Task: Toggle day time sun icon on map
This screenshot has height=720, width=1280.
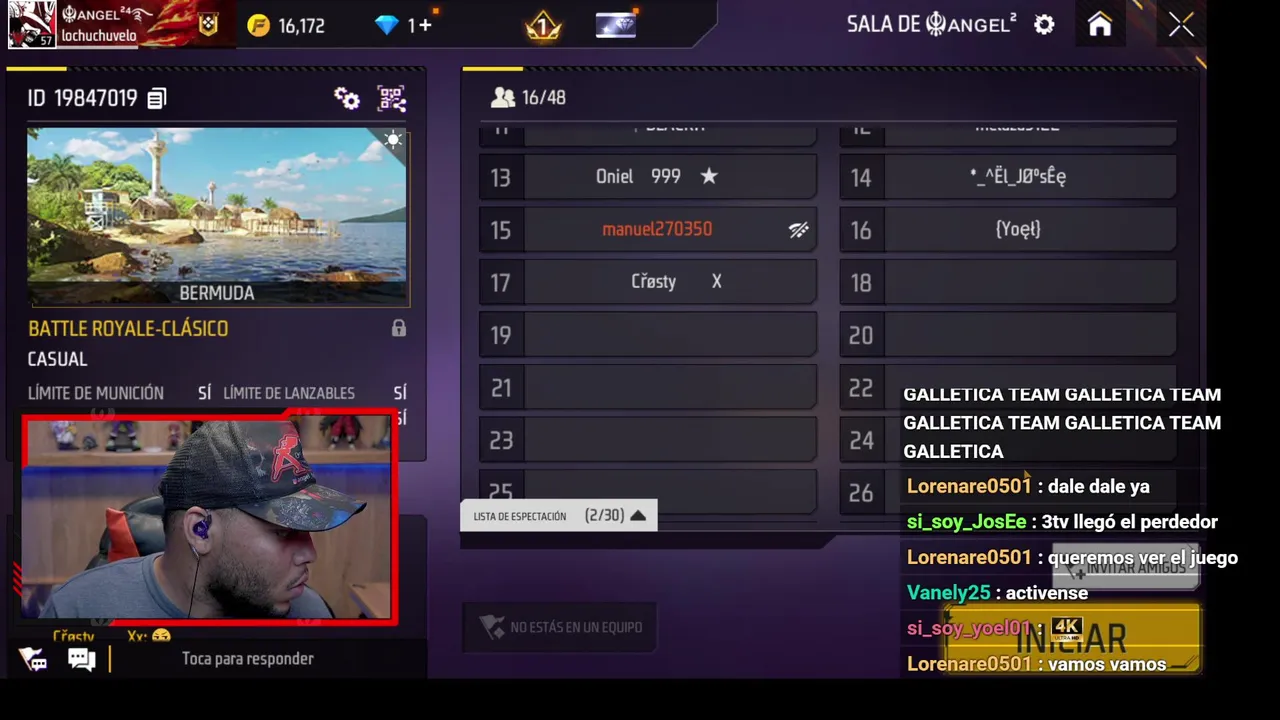Action: [x=393, y=140]
